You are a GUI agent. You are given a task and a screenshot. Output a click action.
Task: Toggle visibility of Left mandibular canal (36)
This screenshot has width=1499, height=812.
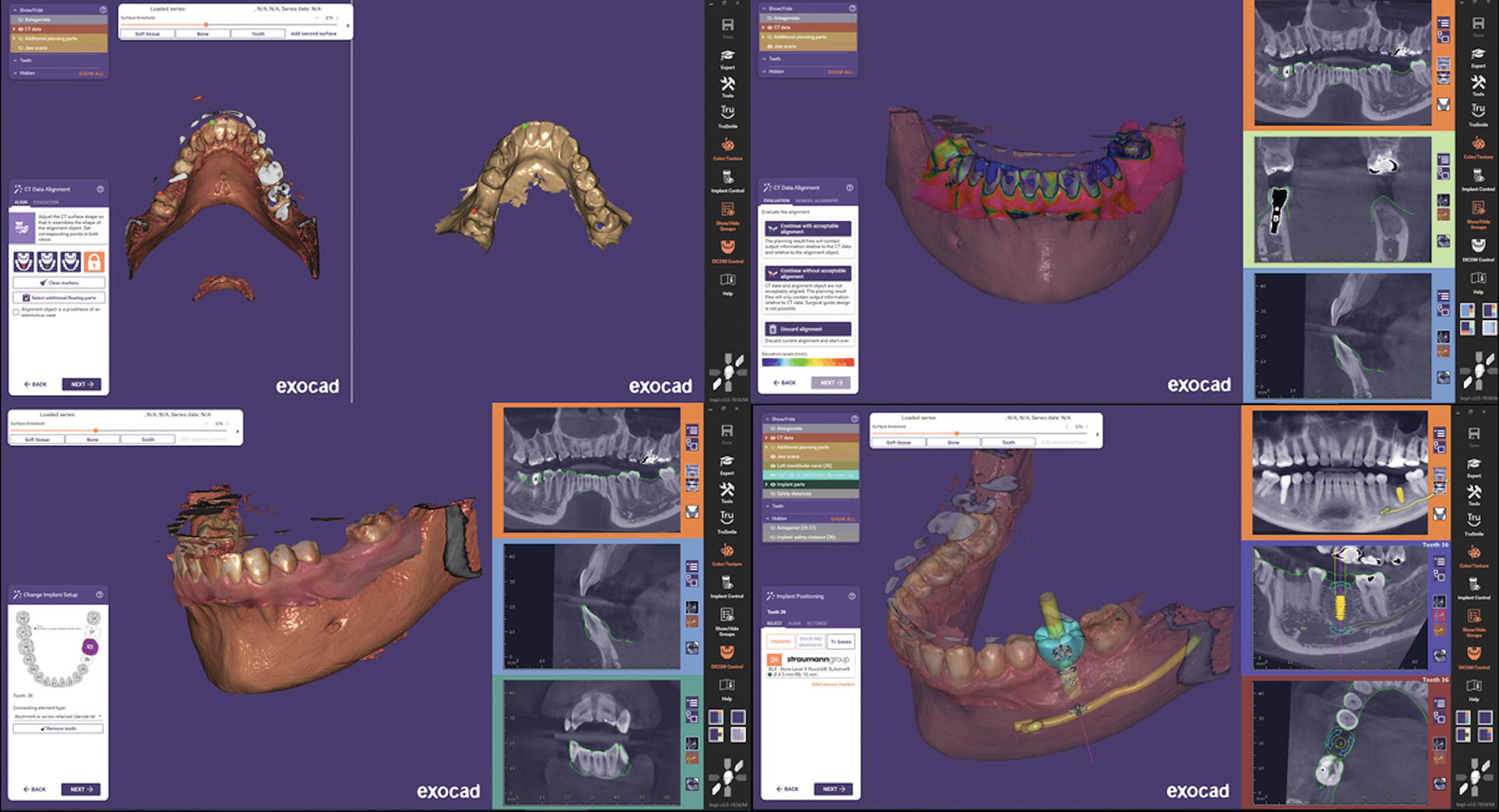(x=772, y=466)
